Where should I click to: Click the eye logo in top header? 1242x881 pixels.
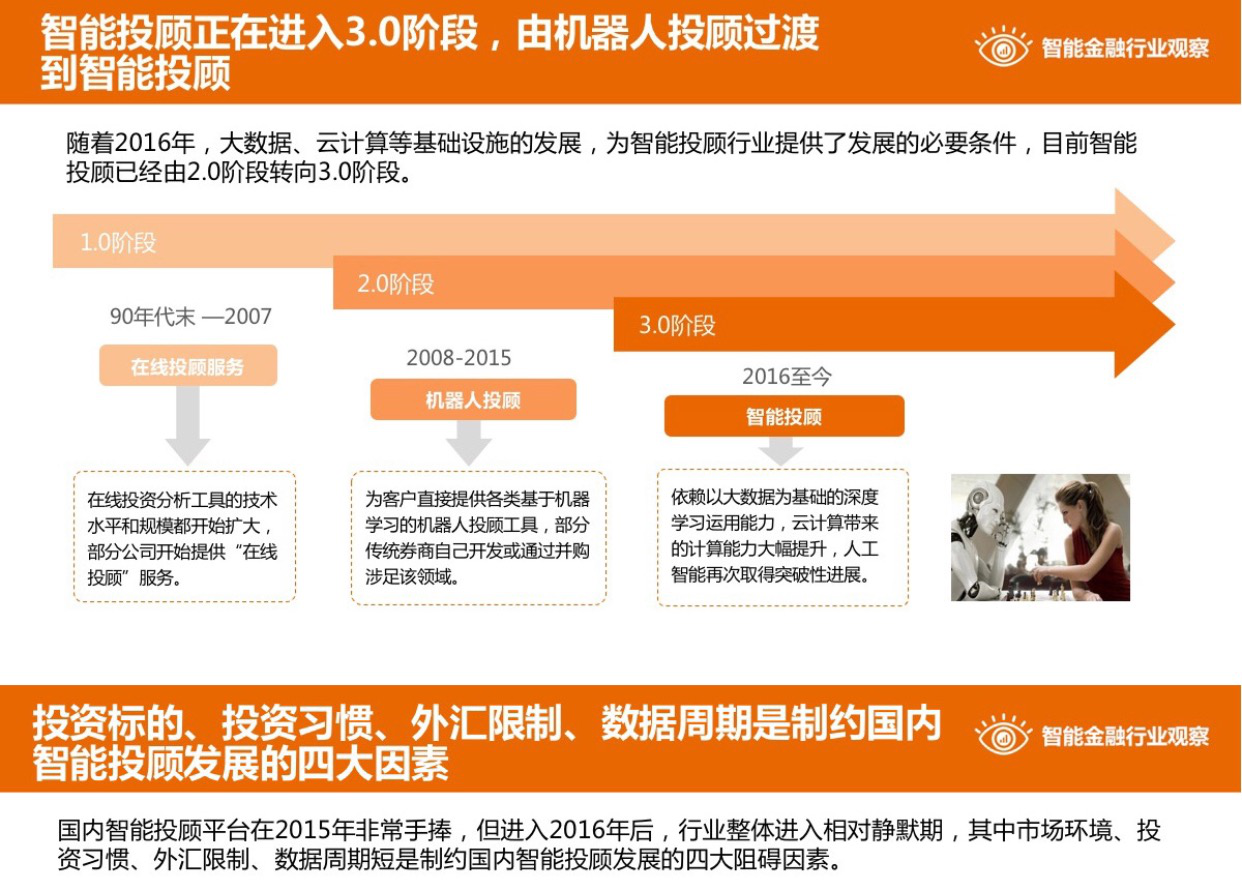(x=1003, y=46)
